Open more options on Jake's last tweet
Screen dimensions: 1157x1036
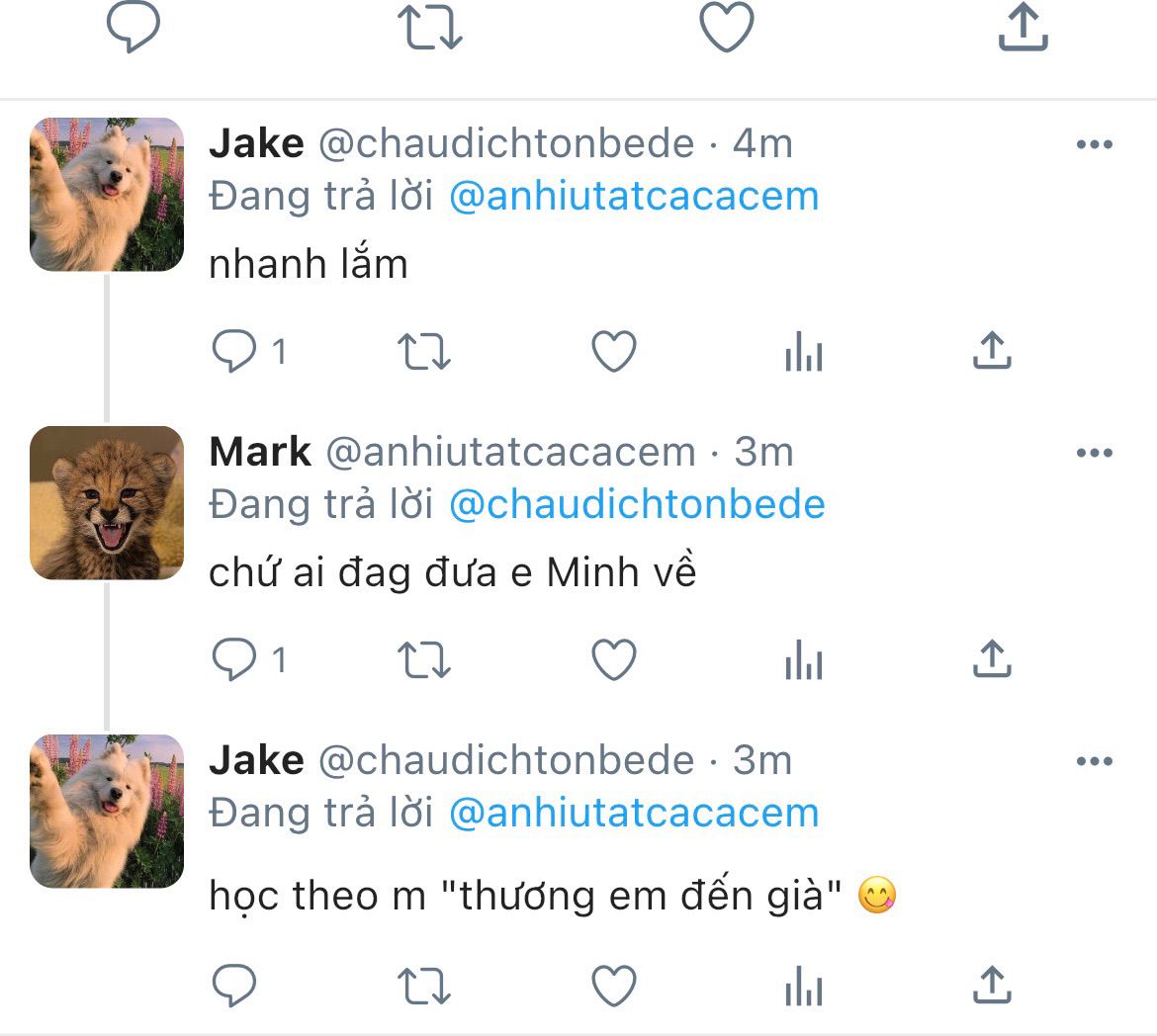pyautogui.click(x=1094, y=761)
